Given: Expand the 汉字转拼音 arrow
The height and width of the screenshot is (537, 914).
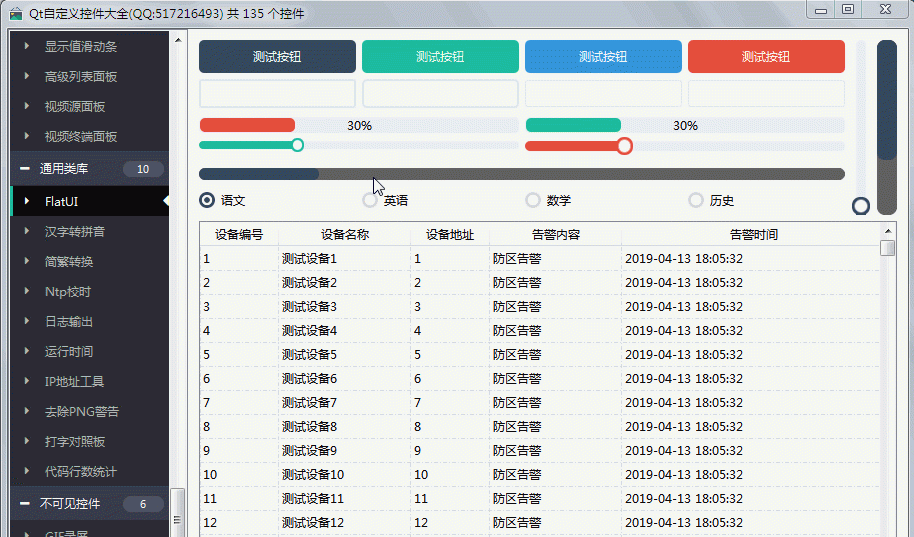Looking at the screenshot, I should coord(27,231).
